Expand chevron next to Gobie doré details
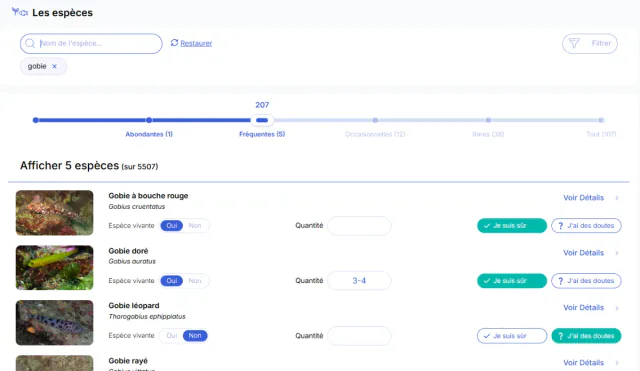Screen dimensions: 640x371 pyautogui.click(x=617, y=253)
